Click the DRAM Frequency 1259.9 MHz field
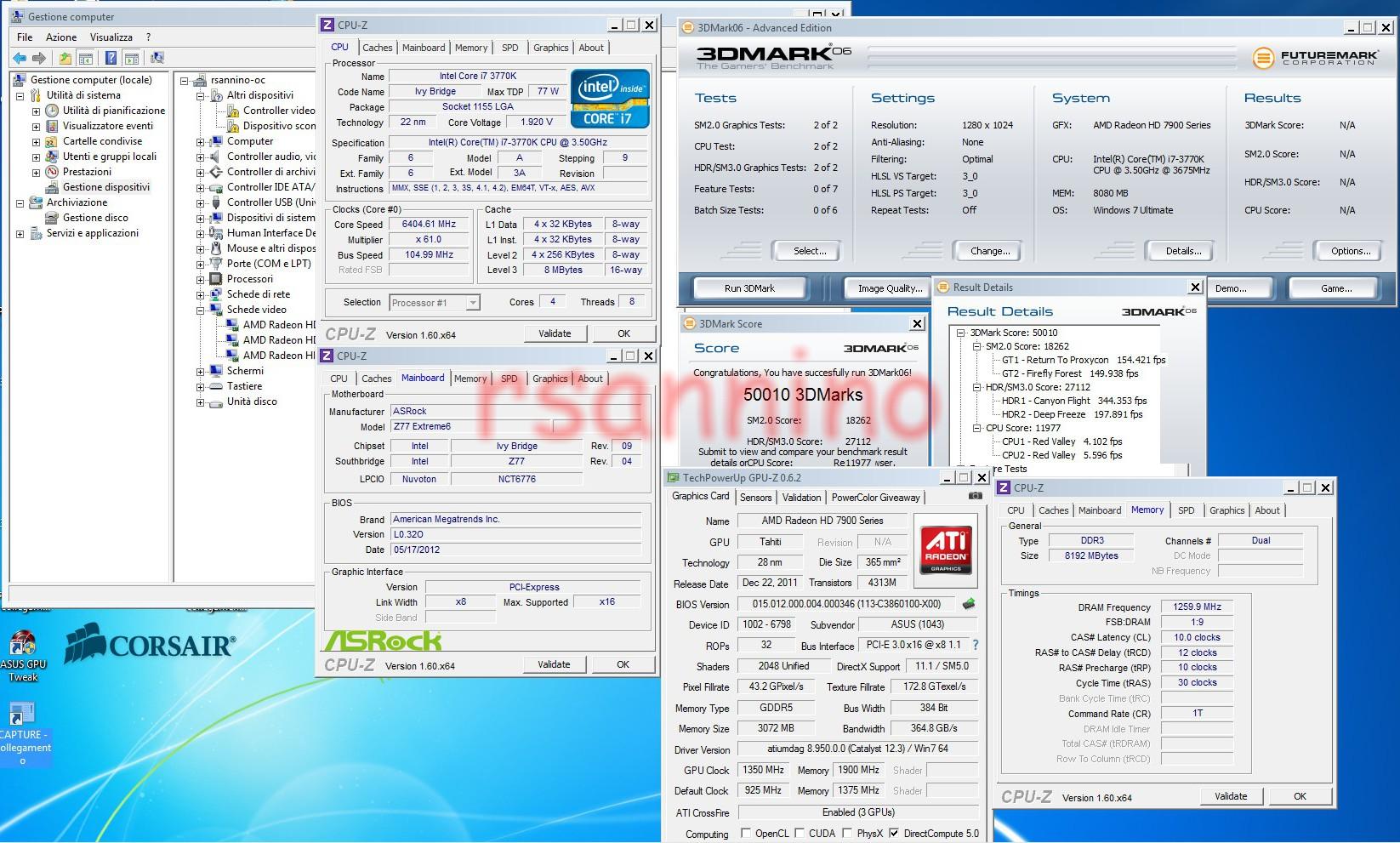Image resolution: width=1400 pixels, height=843 pixels. pyautogui.click(x=1197, y=607)
